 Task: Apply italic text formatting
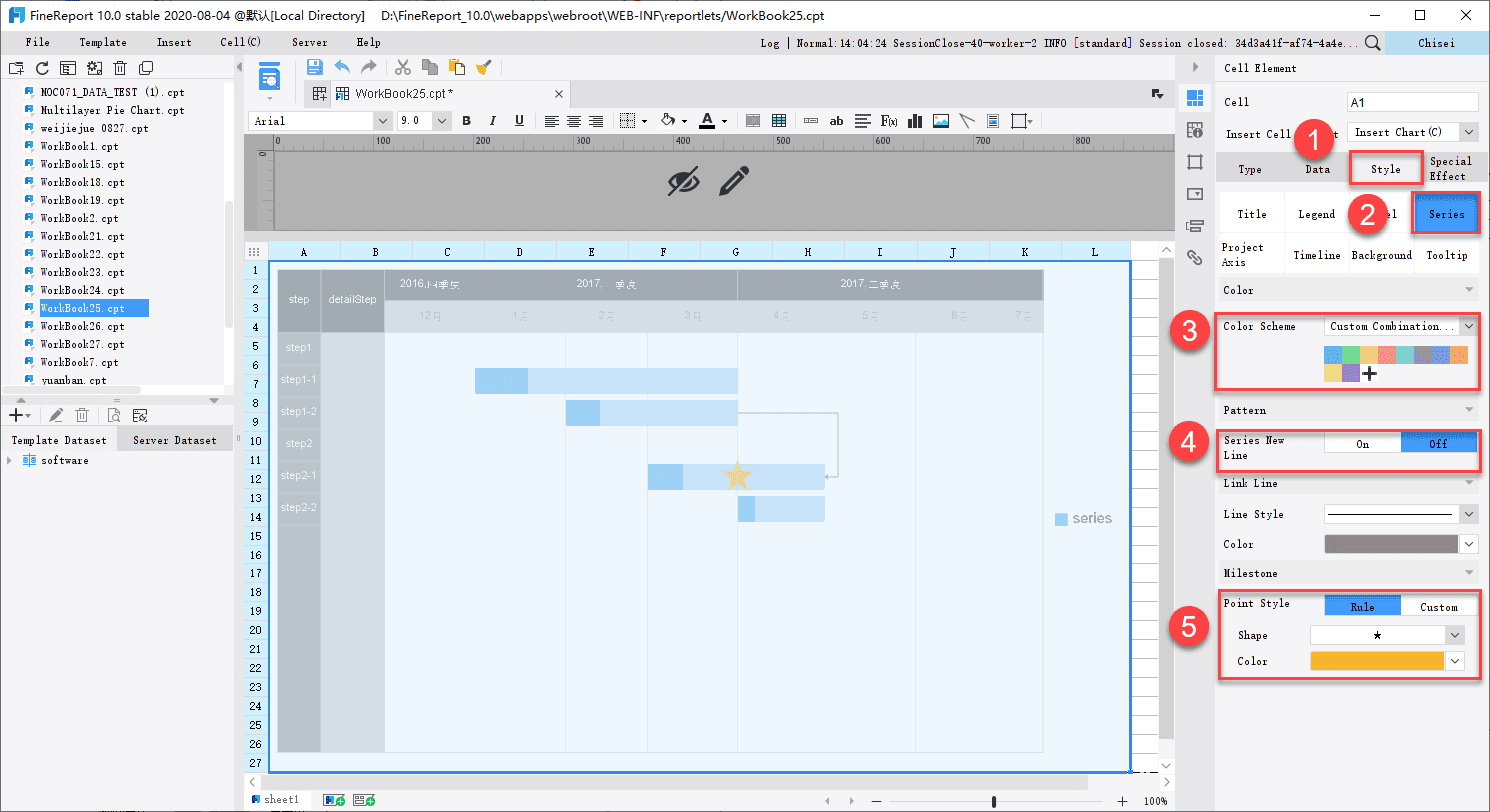point(492,121)
